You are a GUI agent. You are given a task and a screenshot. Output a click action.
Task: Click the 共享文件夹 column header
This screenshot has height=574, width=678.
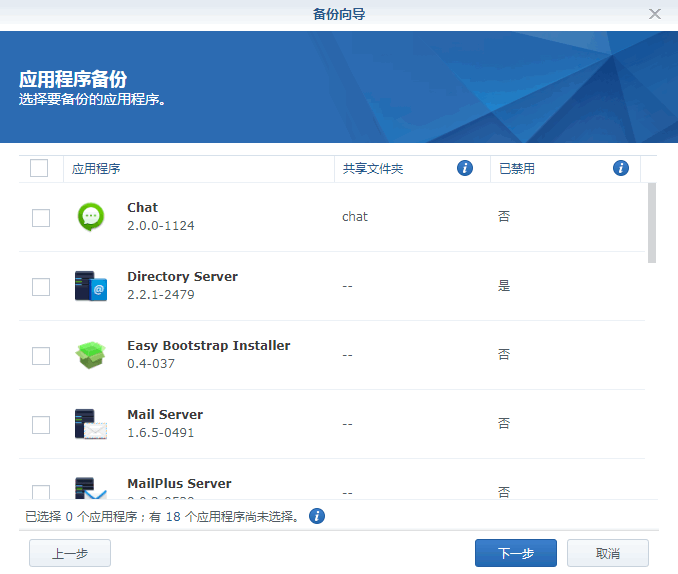pos(412,169)
